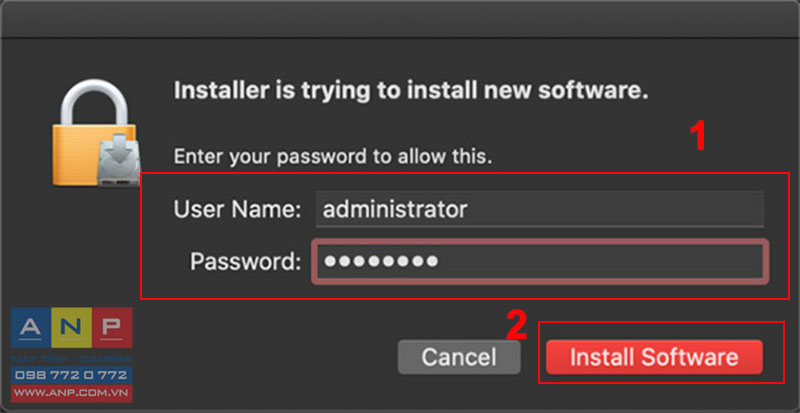This screenshot has width=800, height=413.
Task: Focus the User Name field showing administrator
Action: click(540, 209)
